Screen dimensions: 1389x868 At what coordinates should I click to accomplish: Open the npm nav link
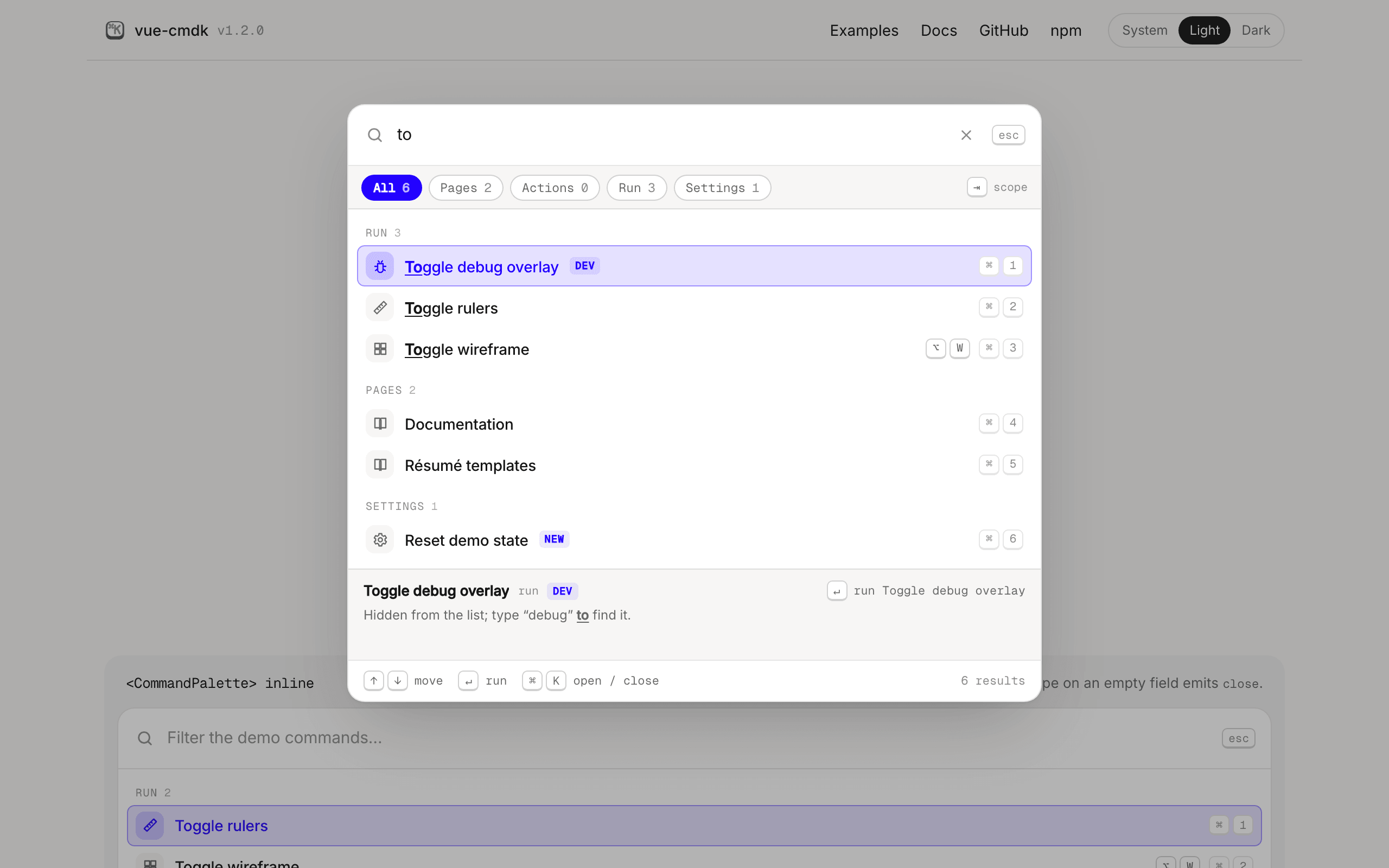tap(1066, 30)
